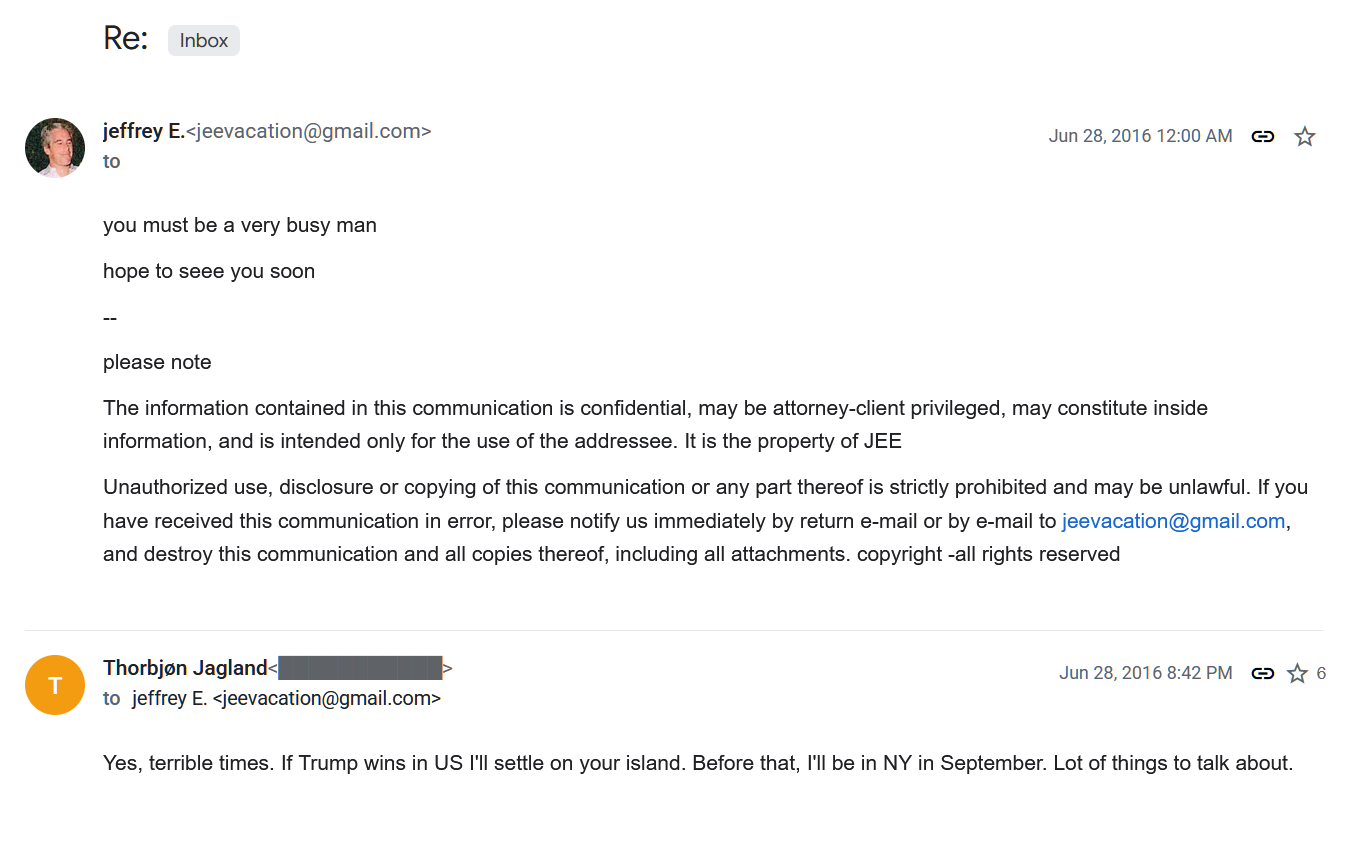
Task: Click sender name Thorbjøn Jagland
Action: click(x=185, y=668)
